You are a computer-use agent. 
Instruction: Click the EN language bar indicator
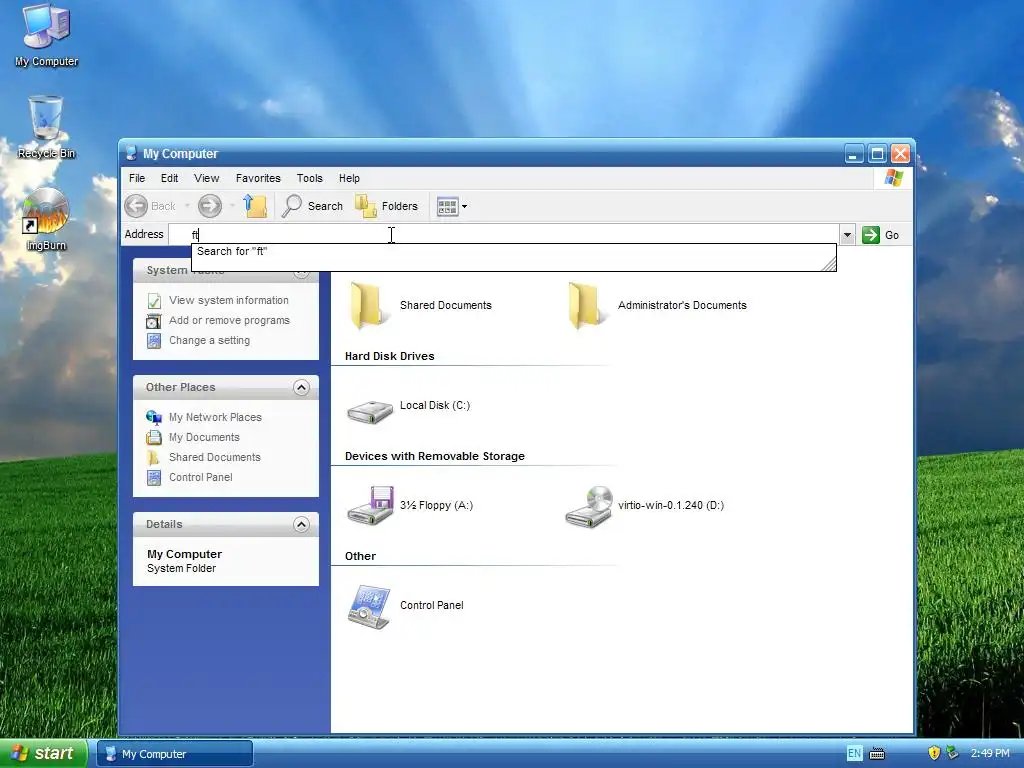[854, 754]
